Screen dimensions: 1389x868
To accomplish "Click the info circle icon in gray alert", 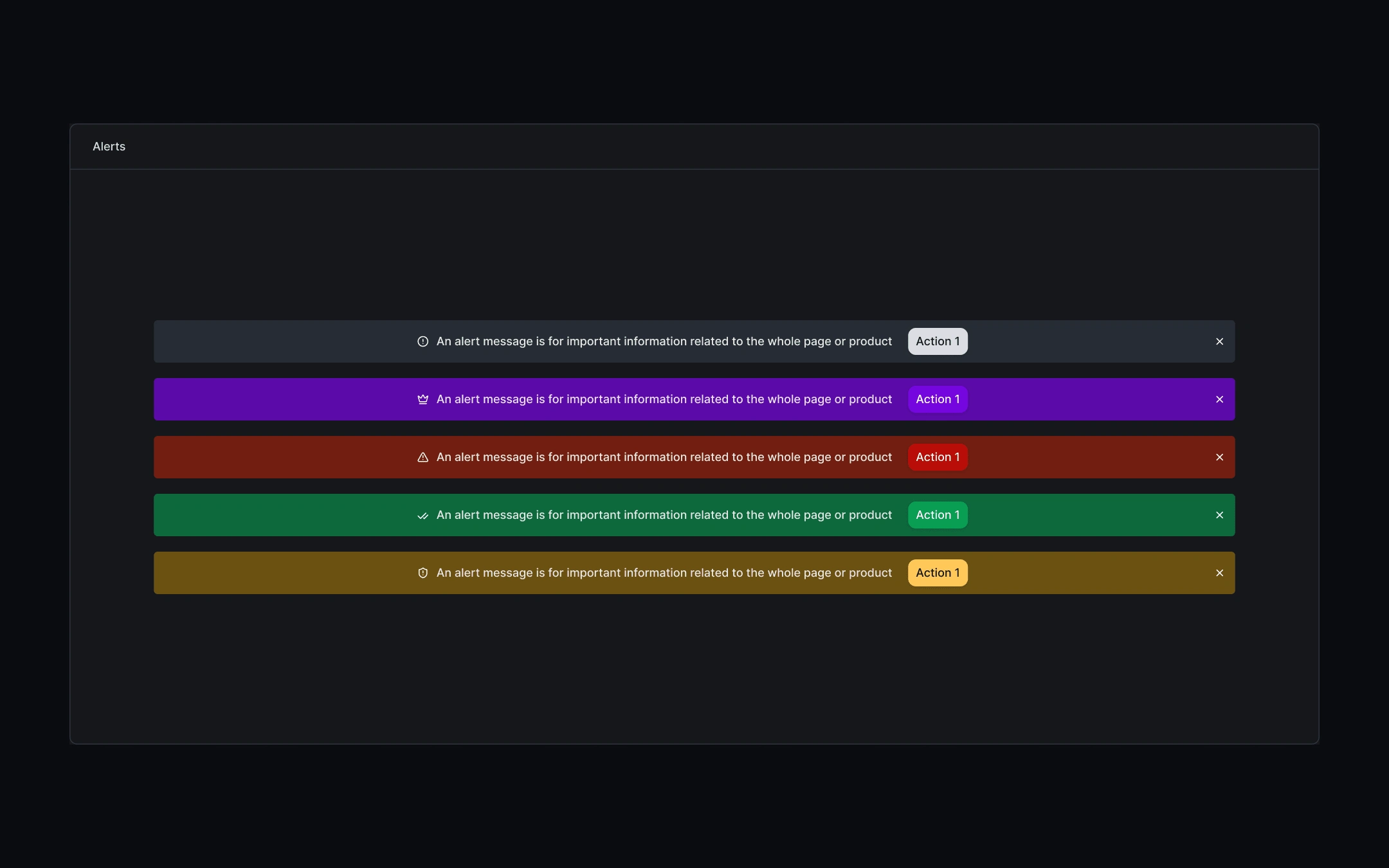I will 422,341.
